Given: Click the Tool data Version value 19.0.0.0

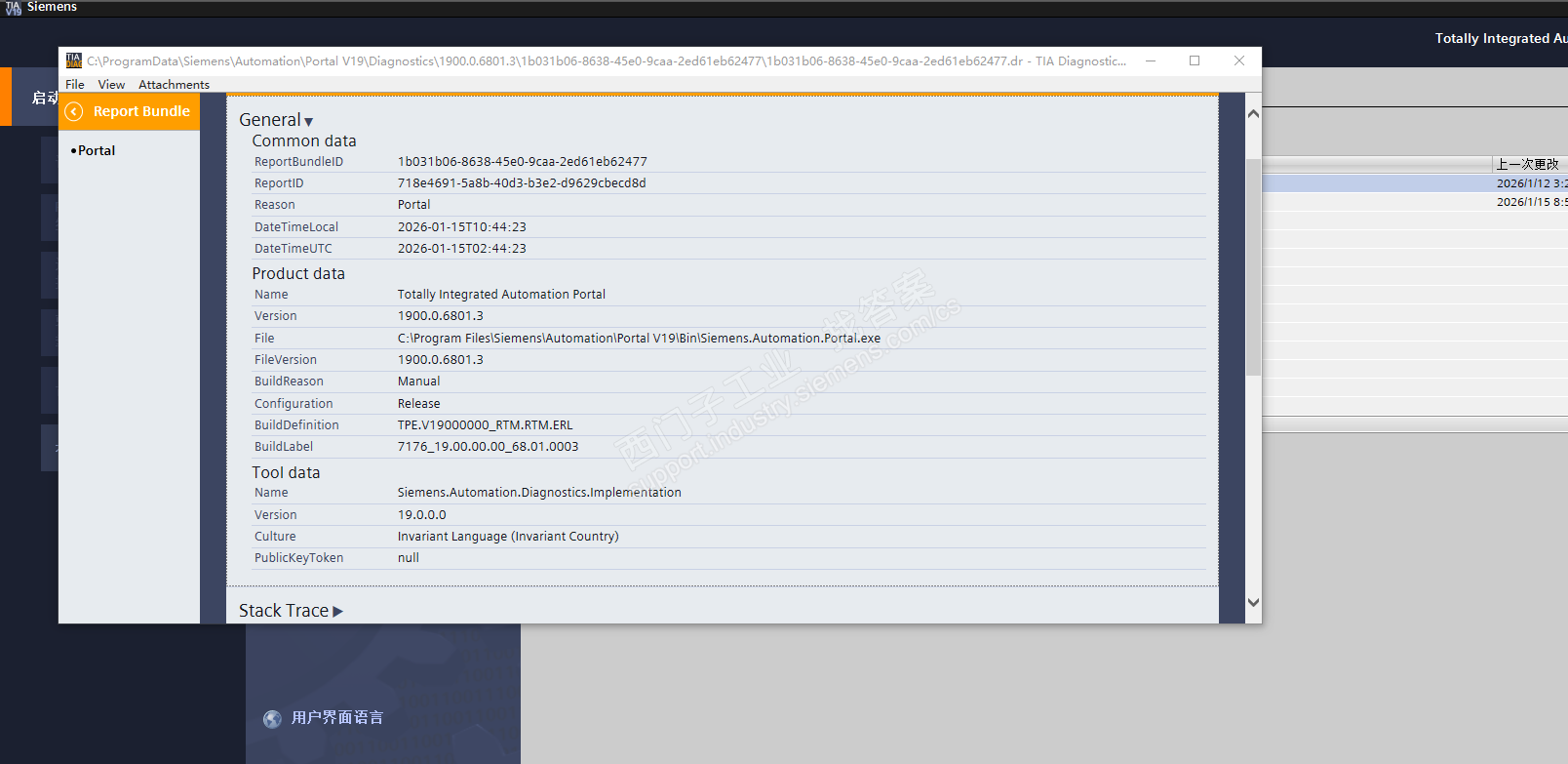Looking at the screenshot, I should pyautogui.click(x=422, y=515).
